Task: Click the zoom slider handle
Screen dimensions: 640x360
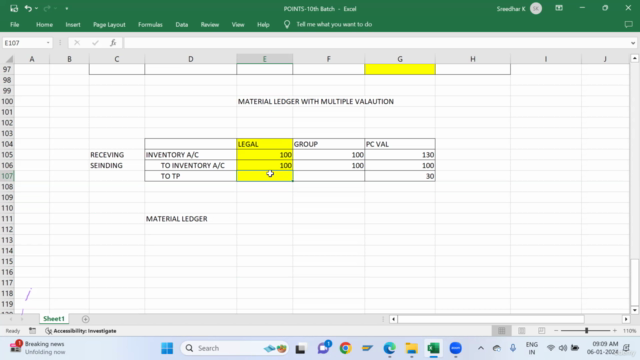Action: (x=587, y=331)
